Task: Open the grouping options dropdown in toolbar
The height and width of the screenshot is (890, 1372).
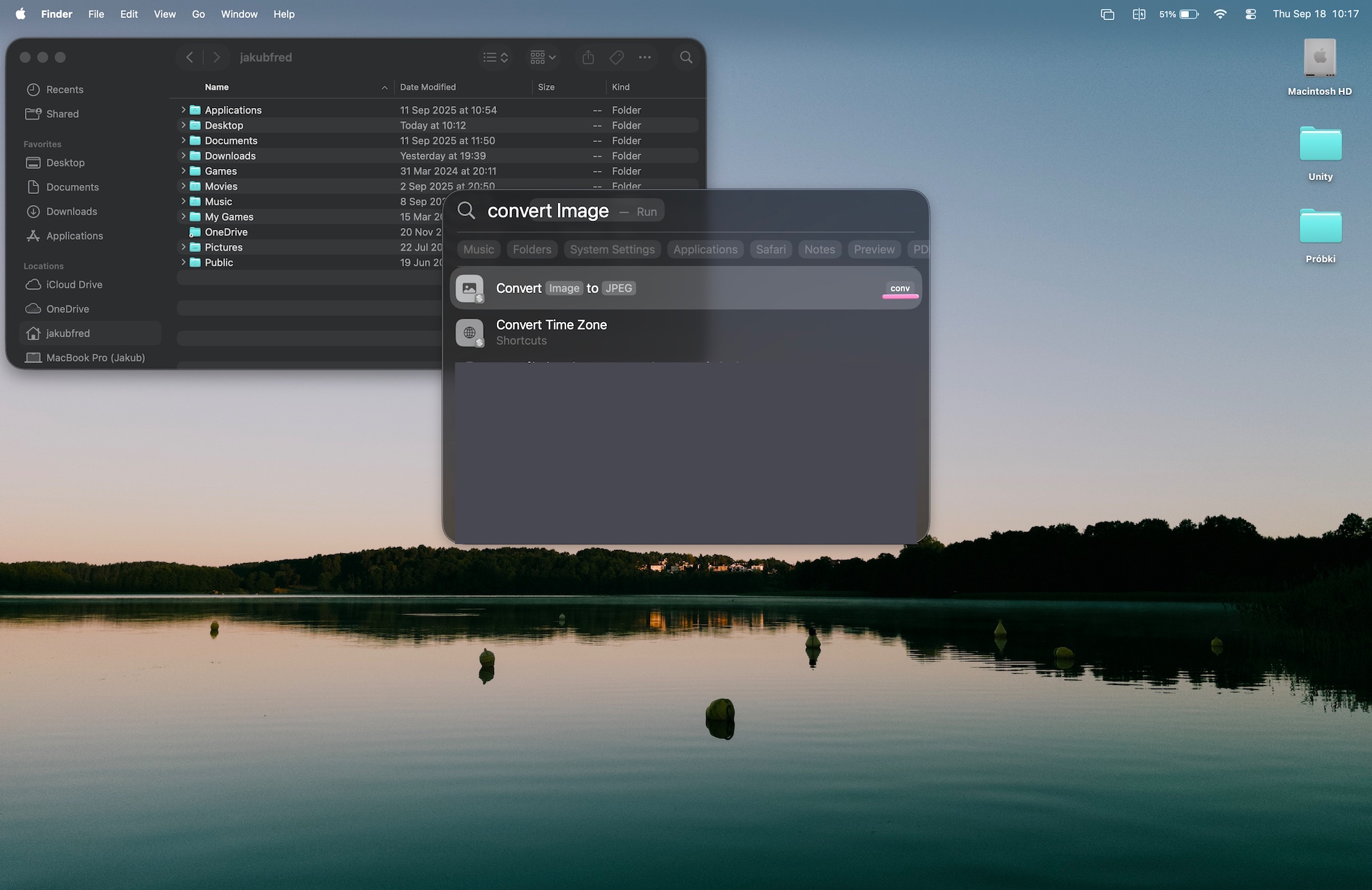Action: click(x=543, y=57)
